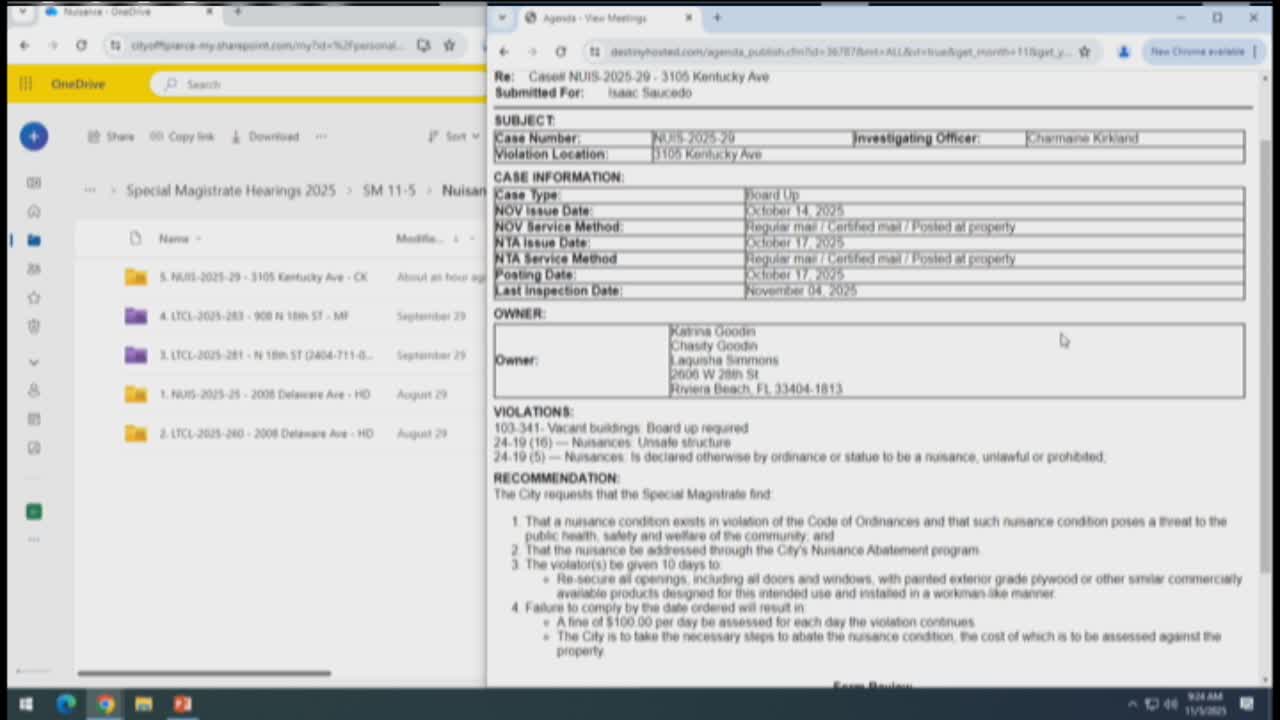Open the tab search dropdown in OneDrive window
1280x720 pixels.
pyautogui.click(x=23, y=12)
